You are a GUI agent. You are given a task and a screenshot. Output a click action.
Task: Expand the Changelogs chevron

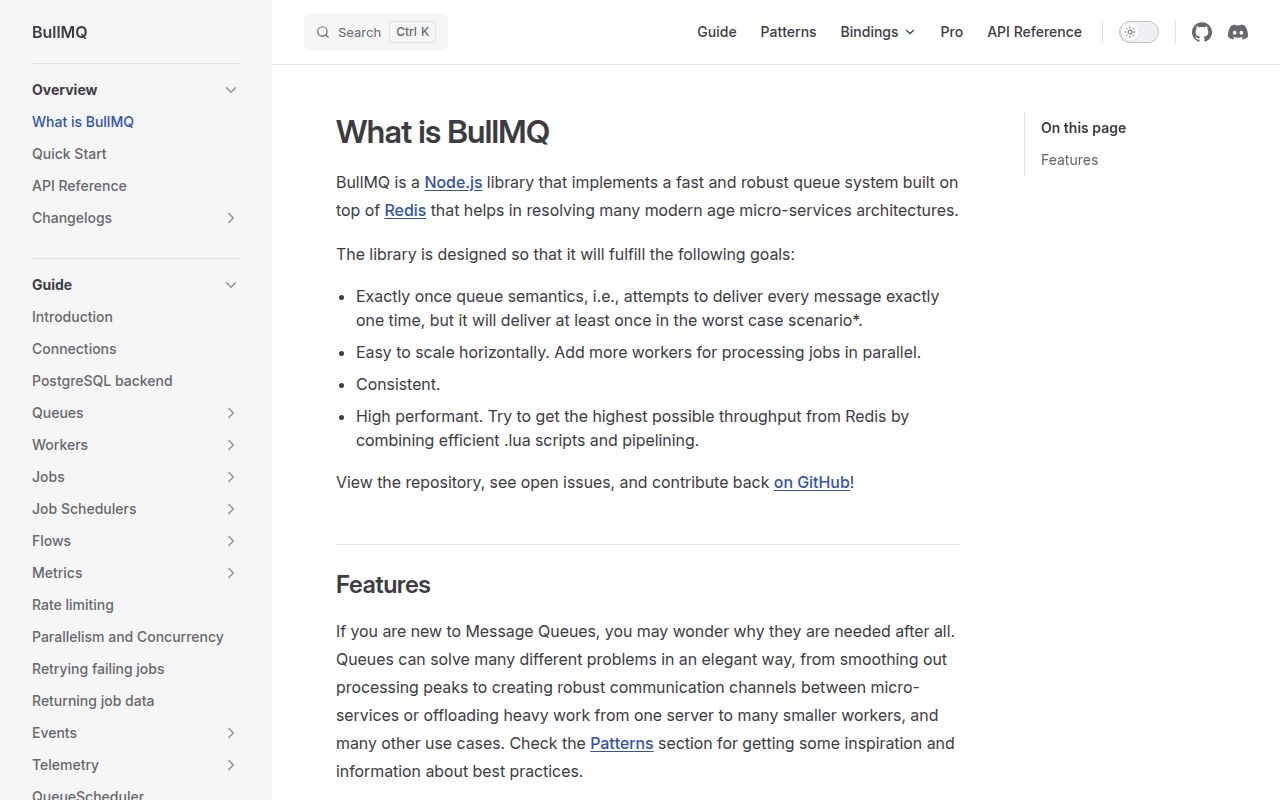(x=231, y=218)
